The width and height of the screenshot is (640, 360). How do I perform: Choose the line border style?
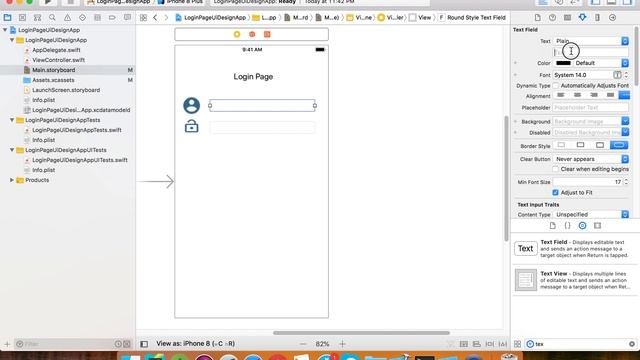(580, 145)
